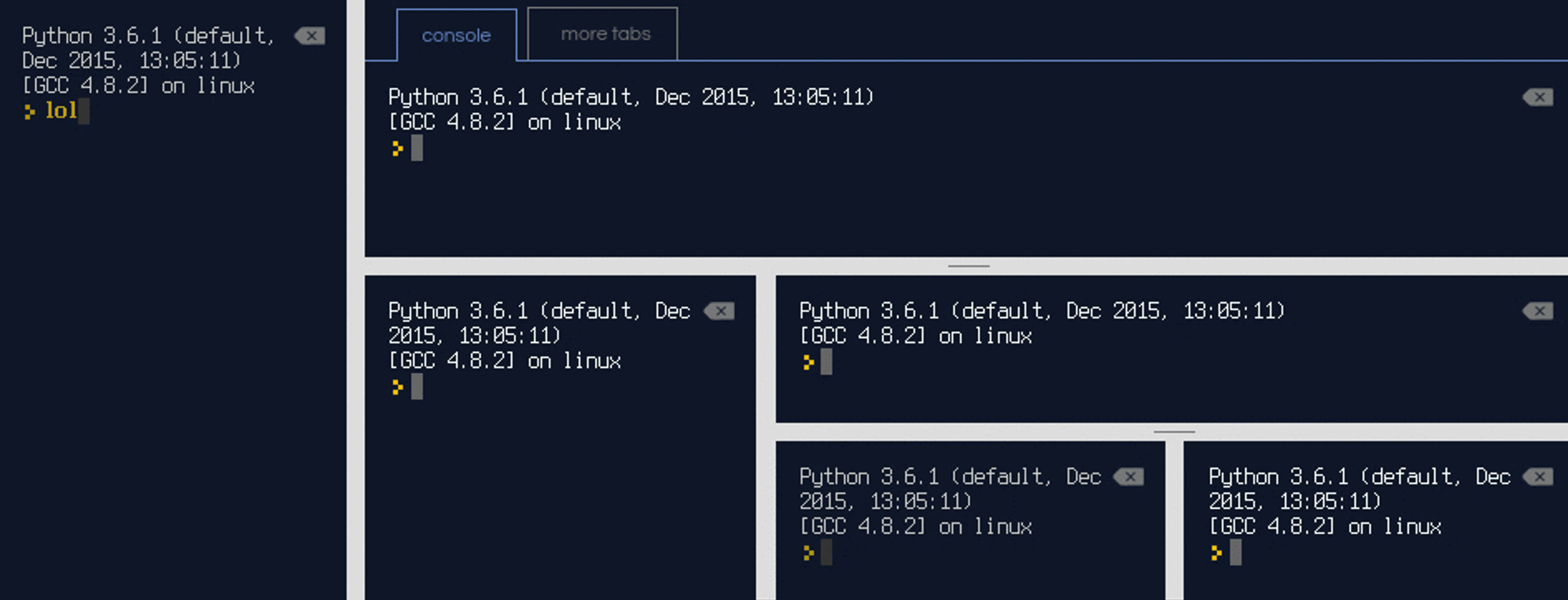Screen dimensions: 1568x600
Task: Focus the prompt in the console under tabs
Action: click(x=417, y=148)
